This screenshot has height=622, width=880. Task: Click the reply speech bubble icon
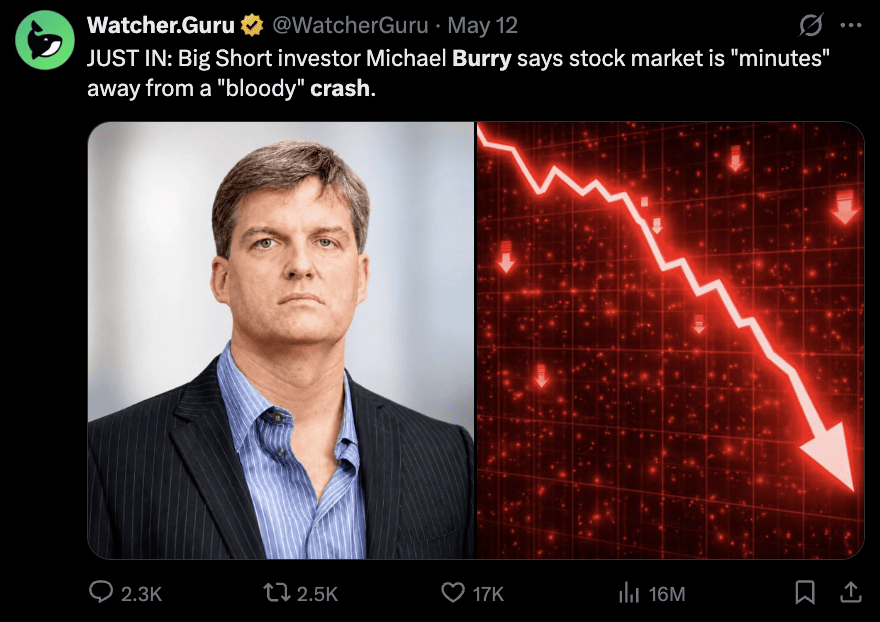[x=101, y=592]
